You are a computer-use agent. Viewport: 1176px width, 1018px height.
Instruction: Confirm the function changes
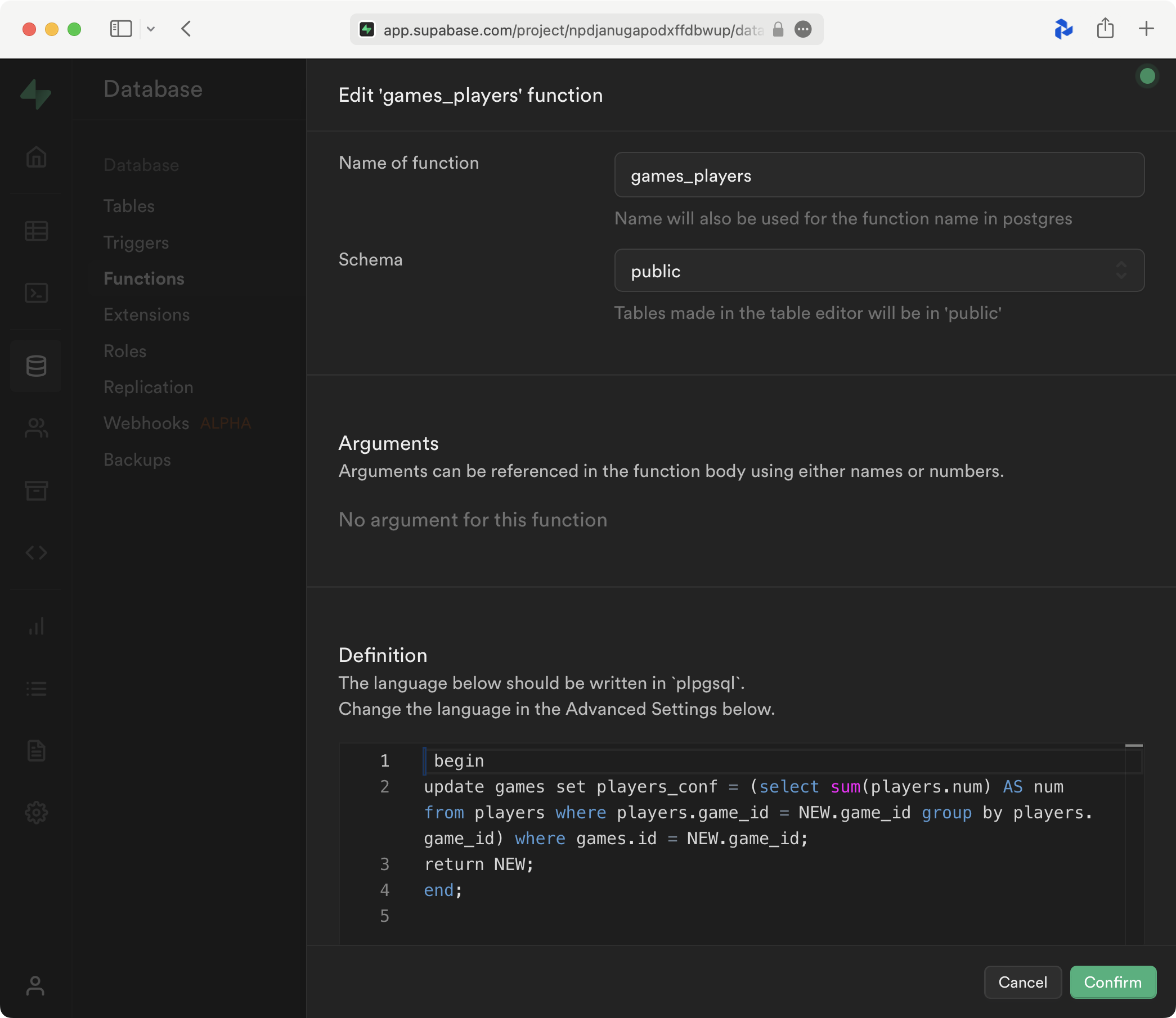tap(1112, 982)
